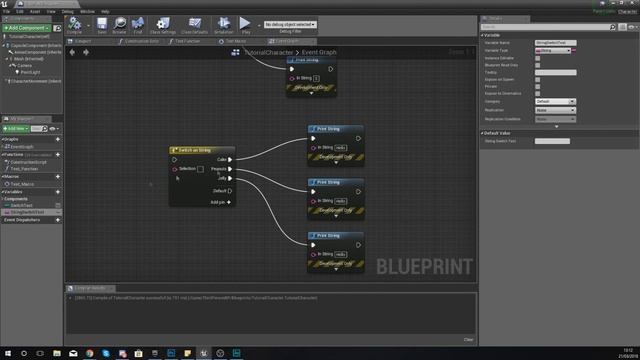Navigate back in graph history
The height and width of the screenshot is (360, 640).
click(72, 52)
